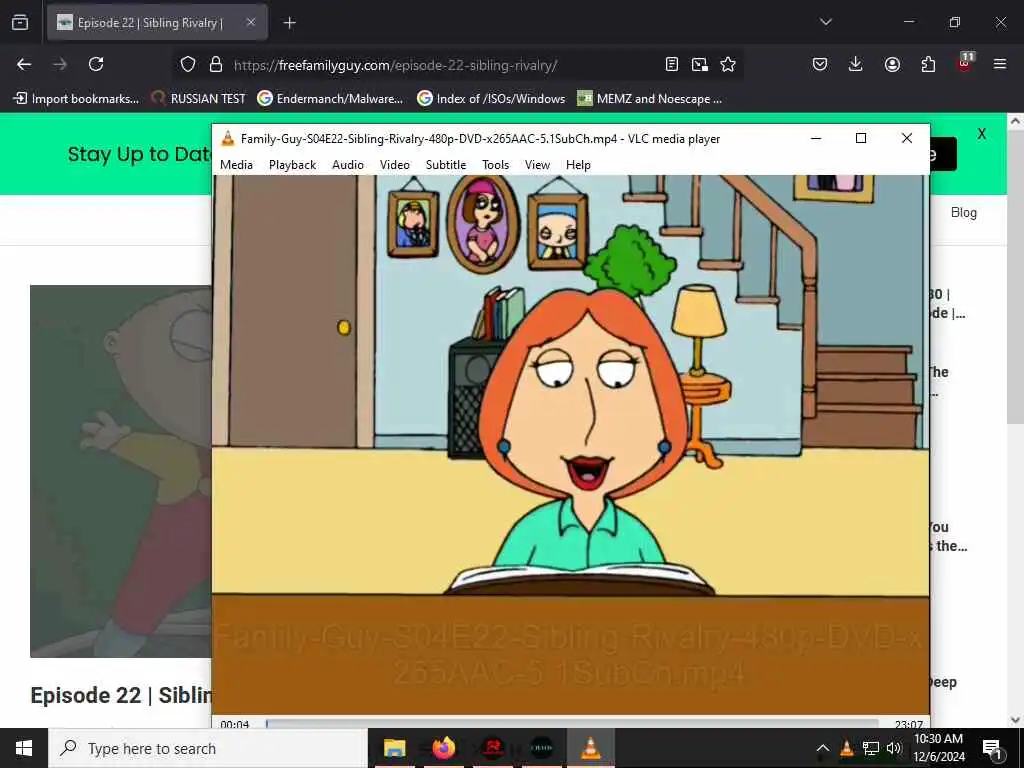Open Firefox account icon
1024x768 pixels.
click(892, 64)
